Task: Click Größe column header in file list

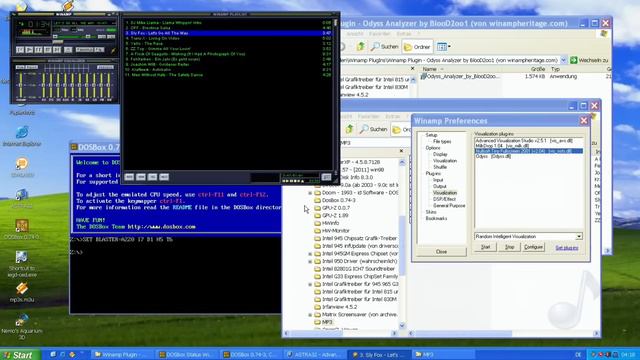Action: (x=537, y=69)
